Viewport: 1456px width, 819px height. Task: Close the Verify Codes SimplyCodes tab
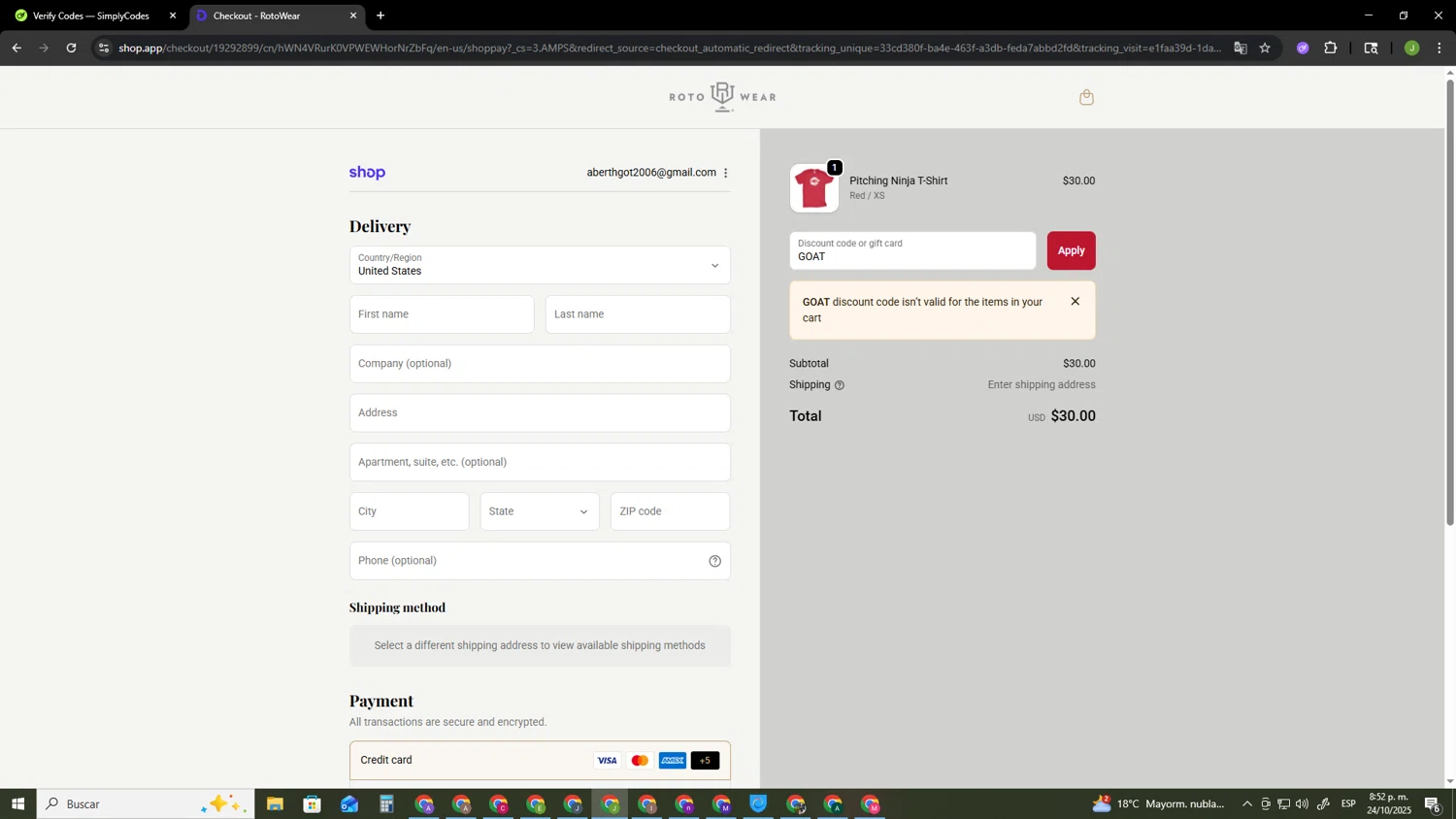173,16
